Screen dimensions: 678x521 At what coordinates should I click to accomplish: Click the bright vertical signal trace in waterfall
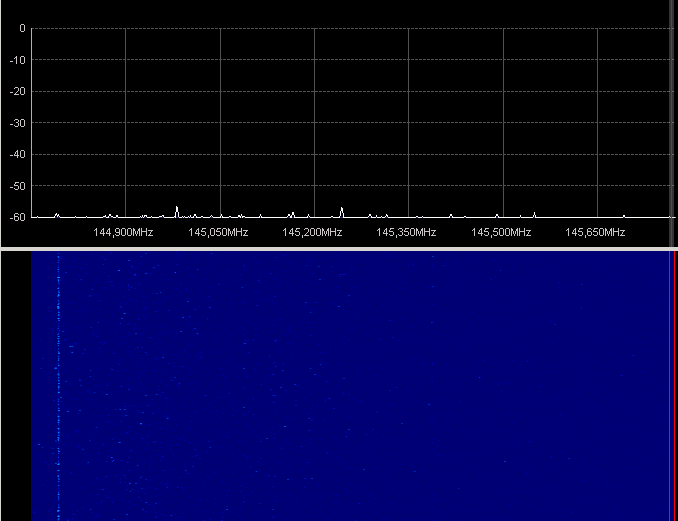(58, 385)
